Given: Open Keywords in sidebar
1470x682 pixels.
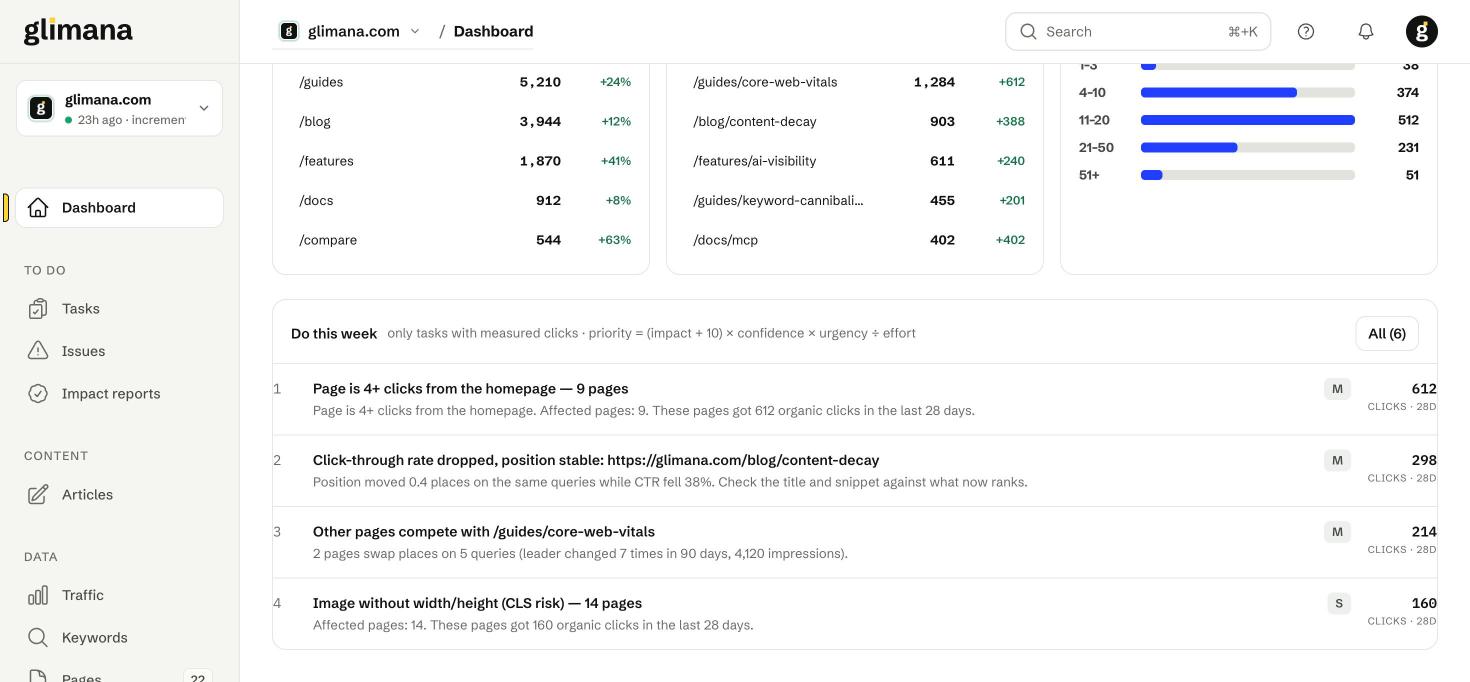Looking at the screenshot, I should [119, 638].
